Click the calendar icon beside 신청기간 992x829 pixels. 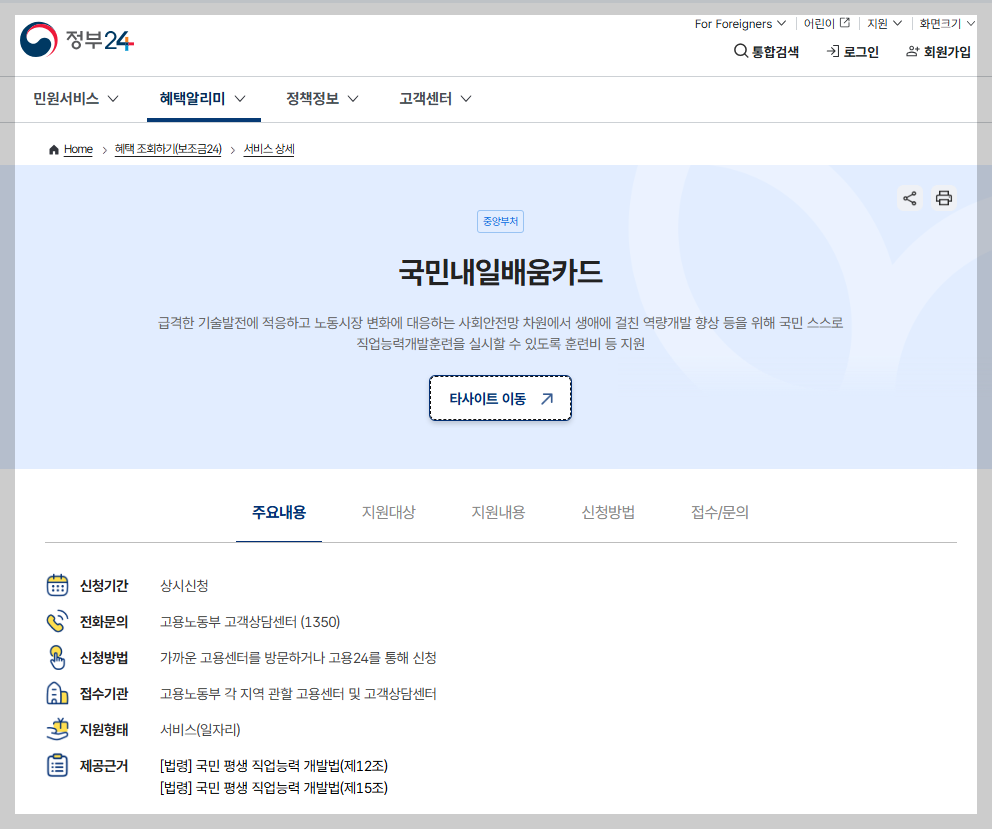coord(55,585)
